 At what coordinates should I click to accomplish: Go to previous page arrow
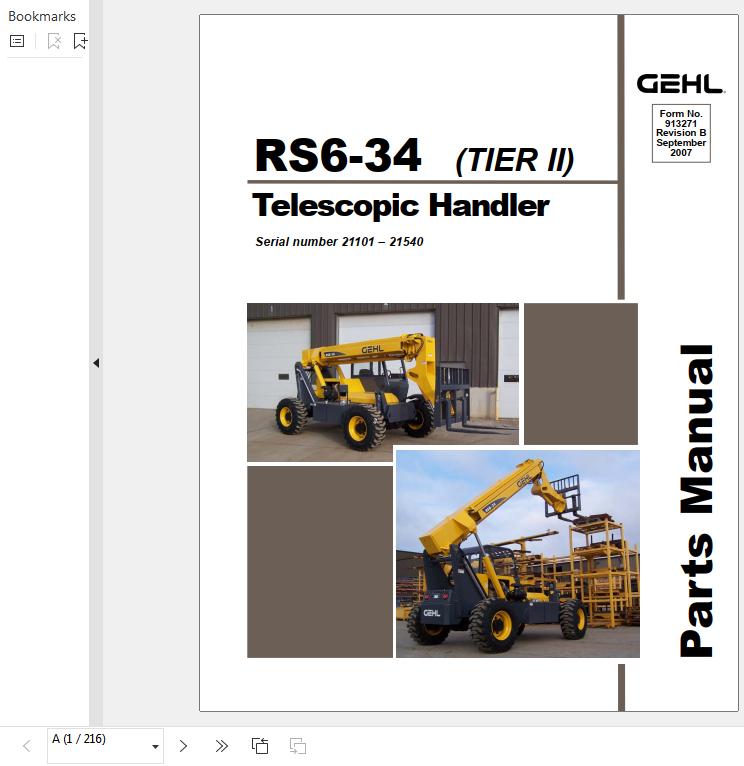27,746
